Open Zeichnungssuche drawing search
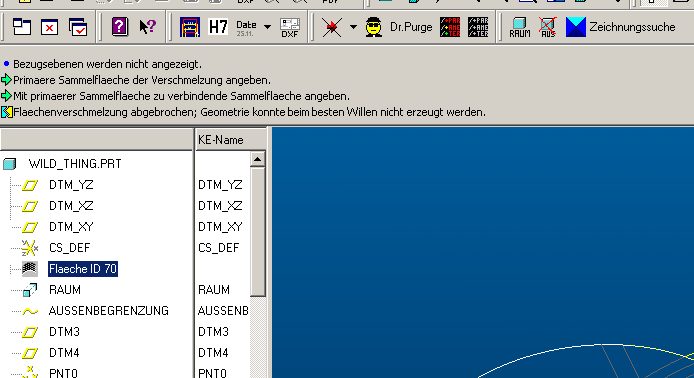The height and width of the screenshot is (378, 694). [x=632, y=27]
